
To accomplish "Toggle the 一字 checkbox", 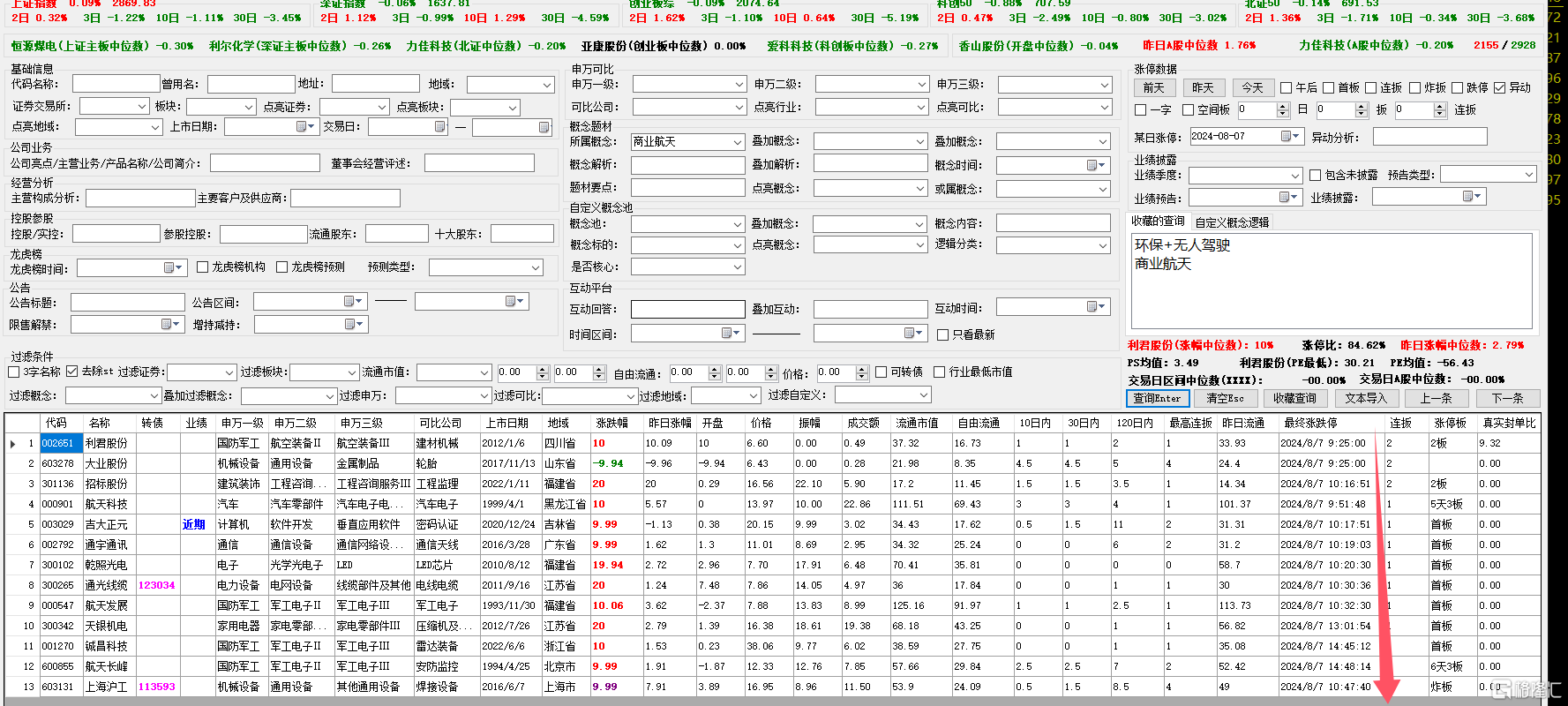I will point(1140,110).
